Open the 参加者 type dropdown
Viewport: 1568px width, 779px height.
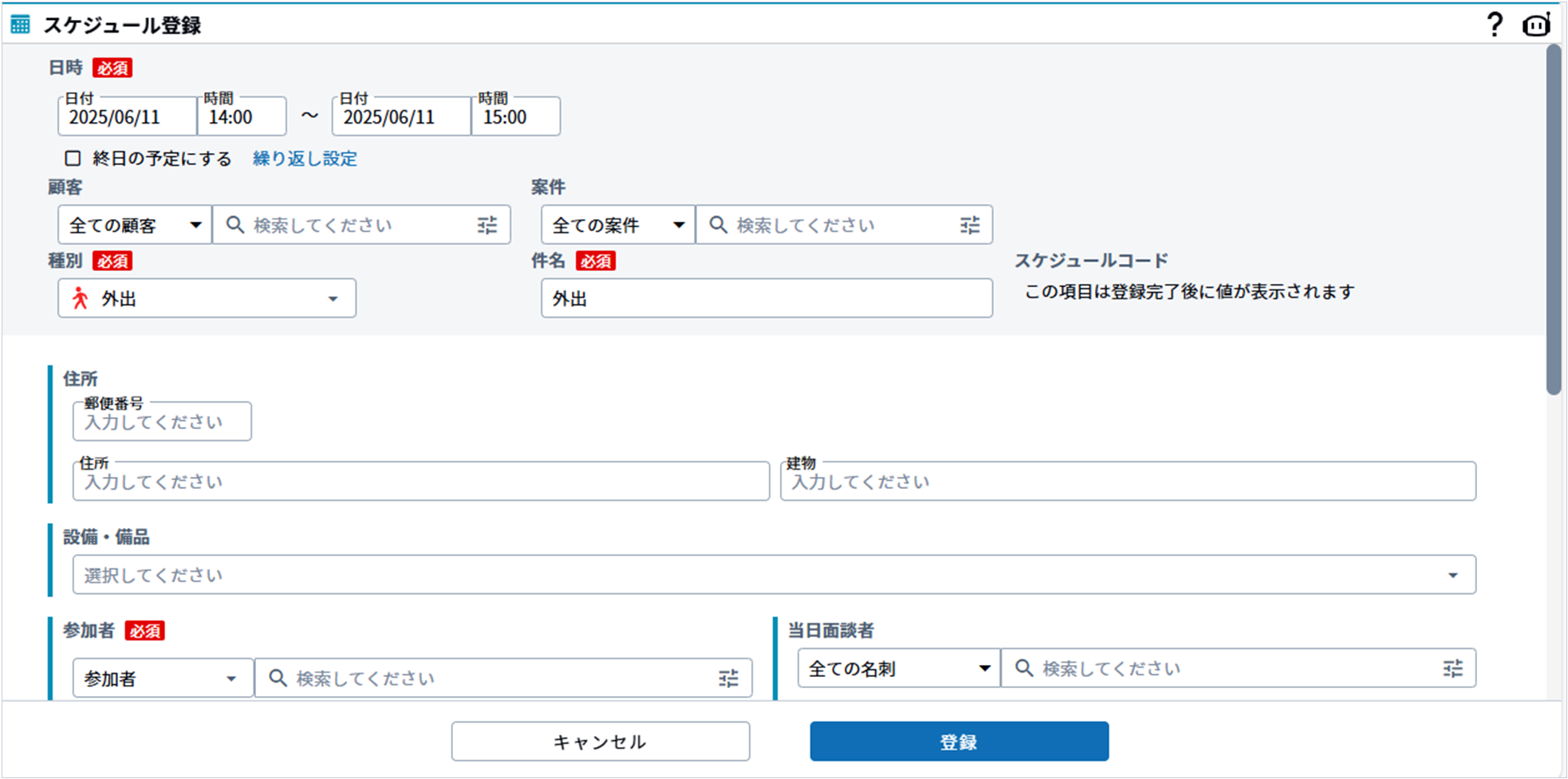163,679
